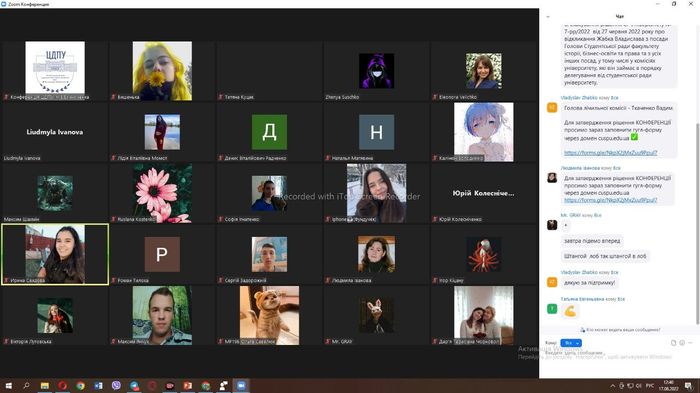Click the system tray volume icon
This screenshot has height=393, width=700.
638,386
